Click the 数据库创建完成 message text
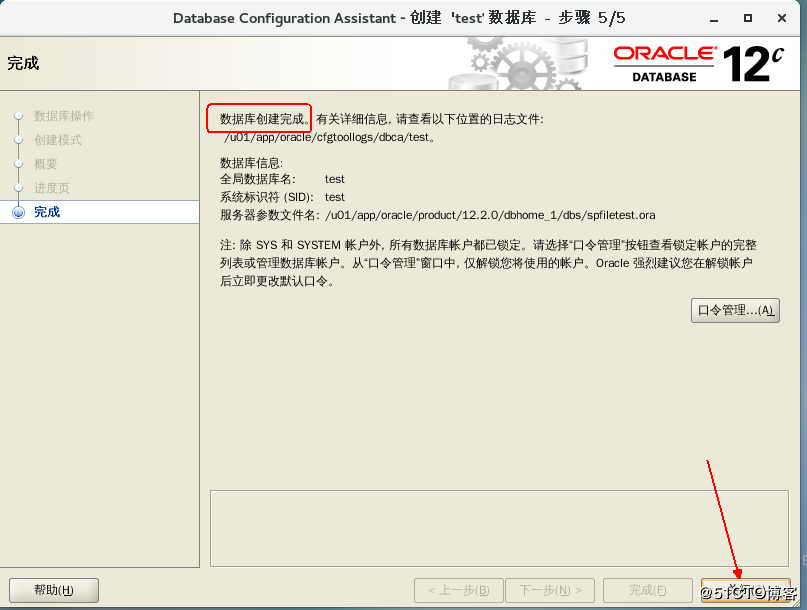 tap(265, 119)
